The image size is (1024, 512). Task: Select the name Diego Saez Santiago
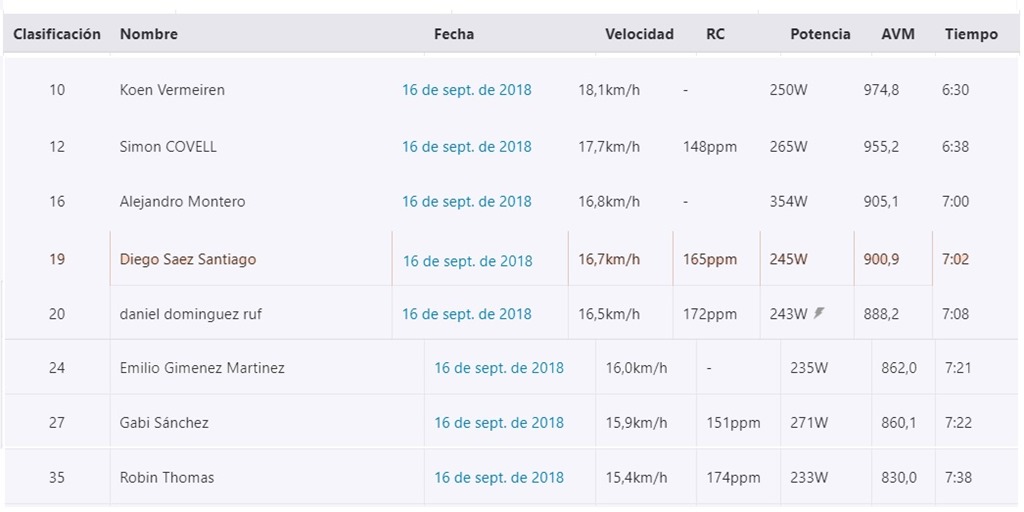(188, 259)
